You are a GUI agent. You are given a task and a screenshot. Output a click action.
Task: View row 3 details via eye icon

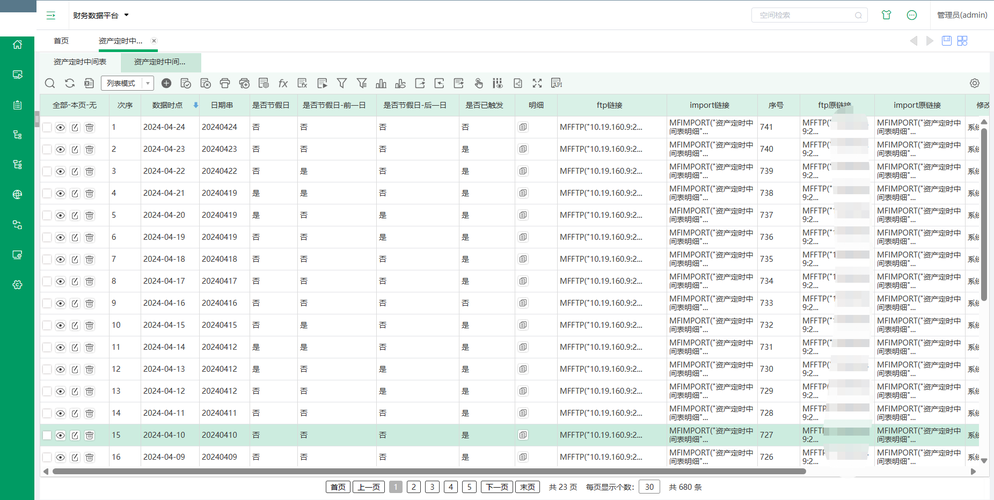click(60, 172)
